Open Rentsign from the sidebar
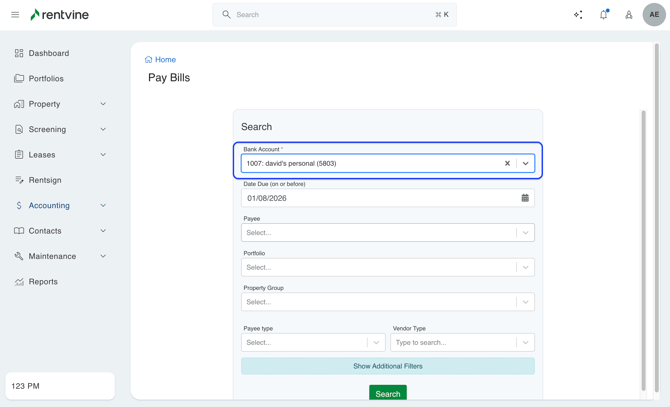Image resolution: width=670 pixels, height=407 pixels. pyautogui.click(x=45, y=180)
